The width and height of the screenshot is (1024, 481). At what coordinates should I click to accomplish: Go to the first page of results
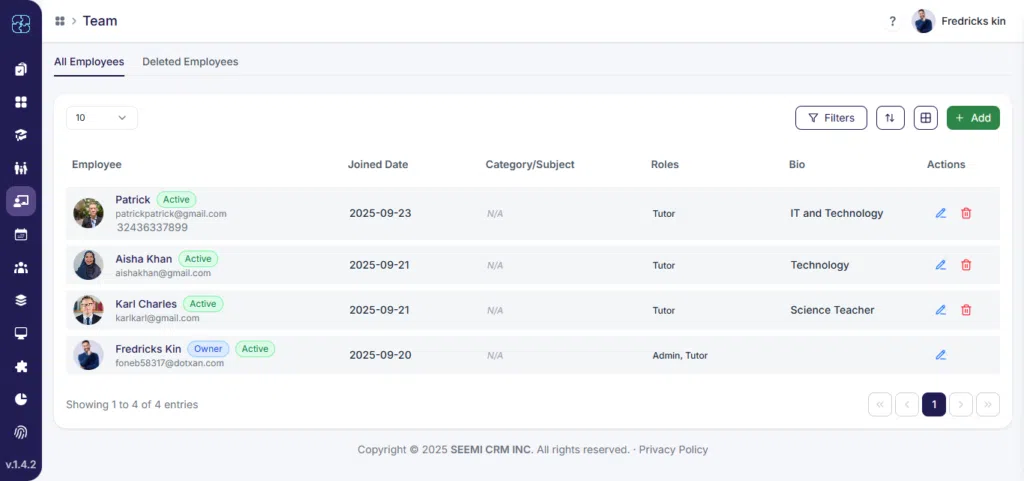880,405
